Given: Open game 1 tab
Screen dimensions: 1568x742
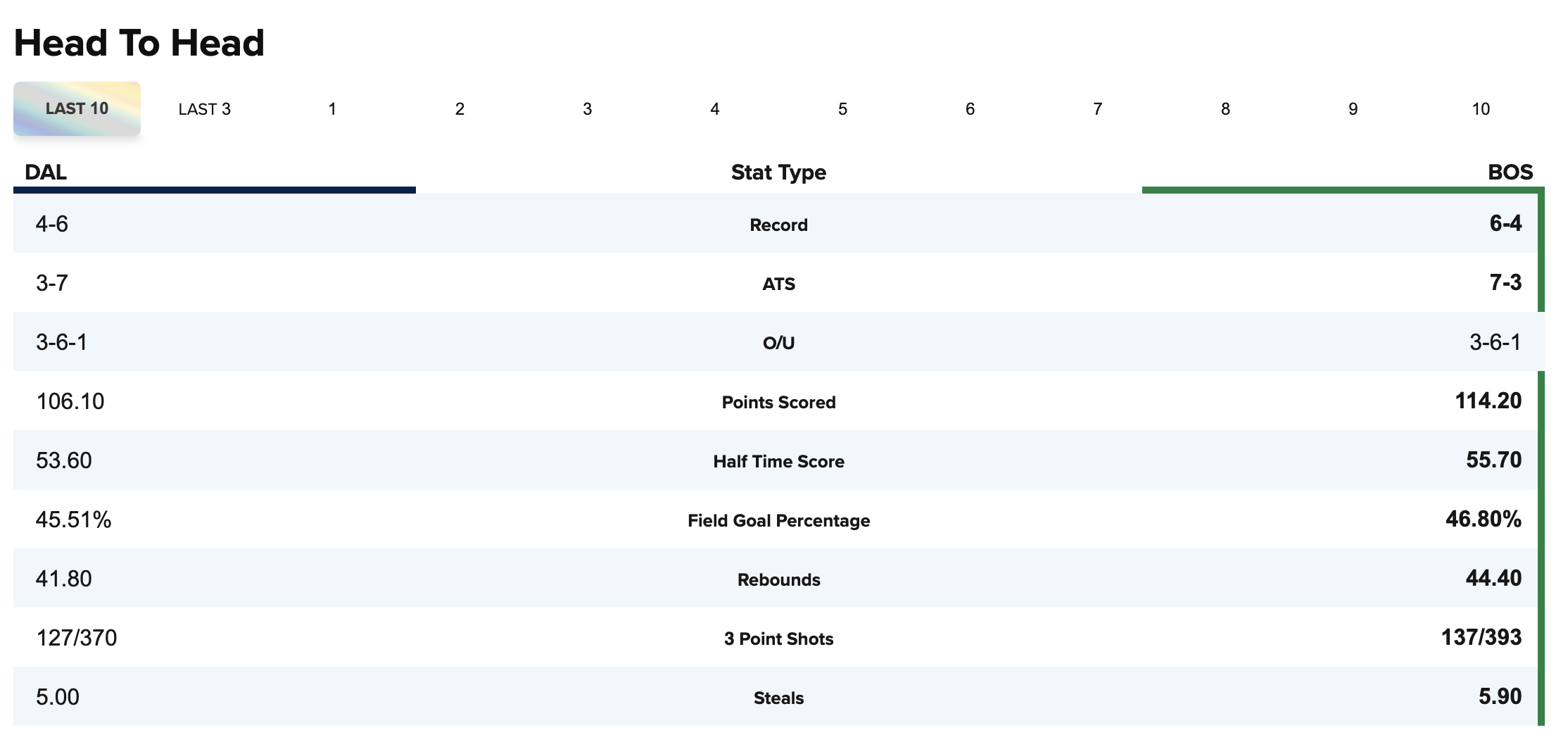Looking at the screenshot, I should pyautogui.click(x=332, y=109).
